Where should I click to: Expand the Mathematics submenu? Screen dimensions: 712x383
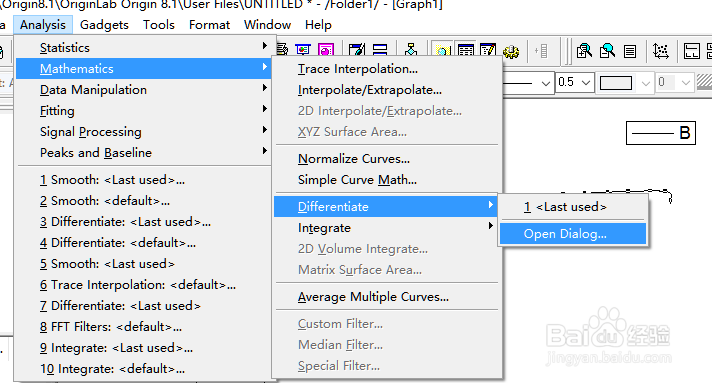pyautogui.click(x=143, y=69)
